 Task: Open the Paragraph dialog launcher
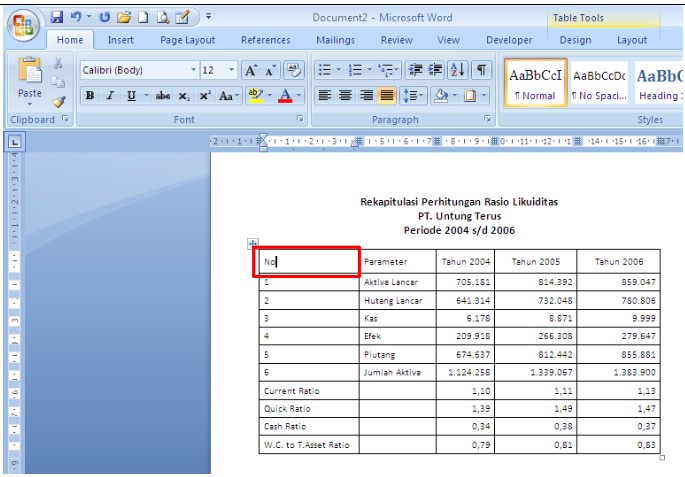(487, 119)
